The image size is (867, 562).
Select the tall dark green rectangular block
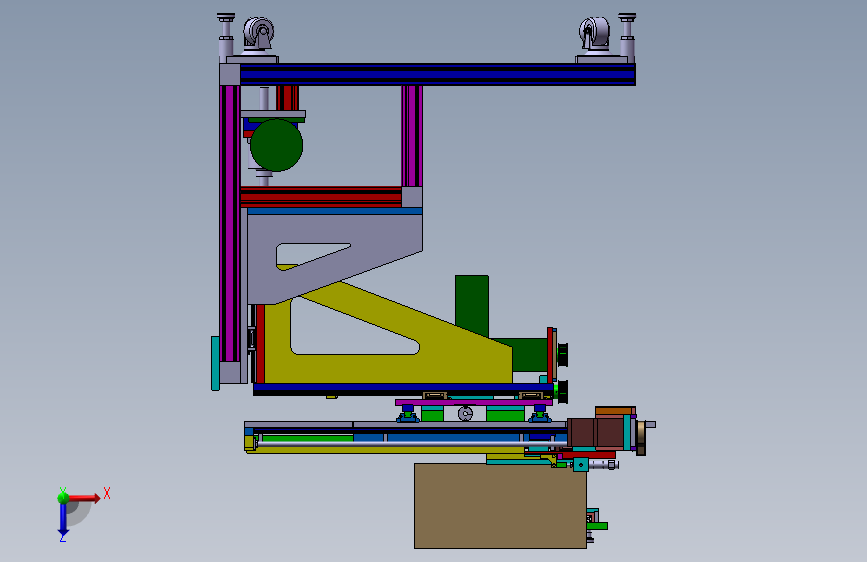[x=472, y=306]
